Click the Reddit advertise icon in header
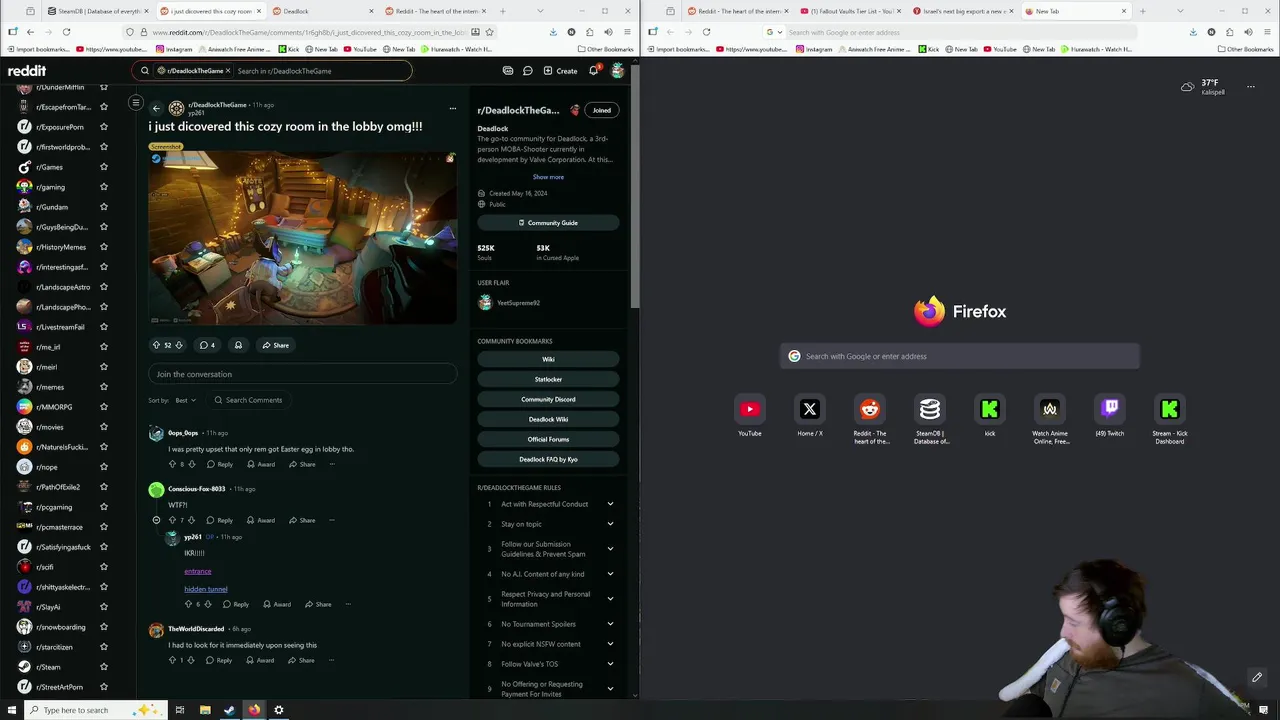The image size is (1280, 720). pyautogui.click(x=508, y=71)
